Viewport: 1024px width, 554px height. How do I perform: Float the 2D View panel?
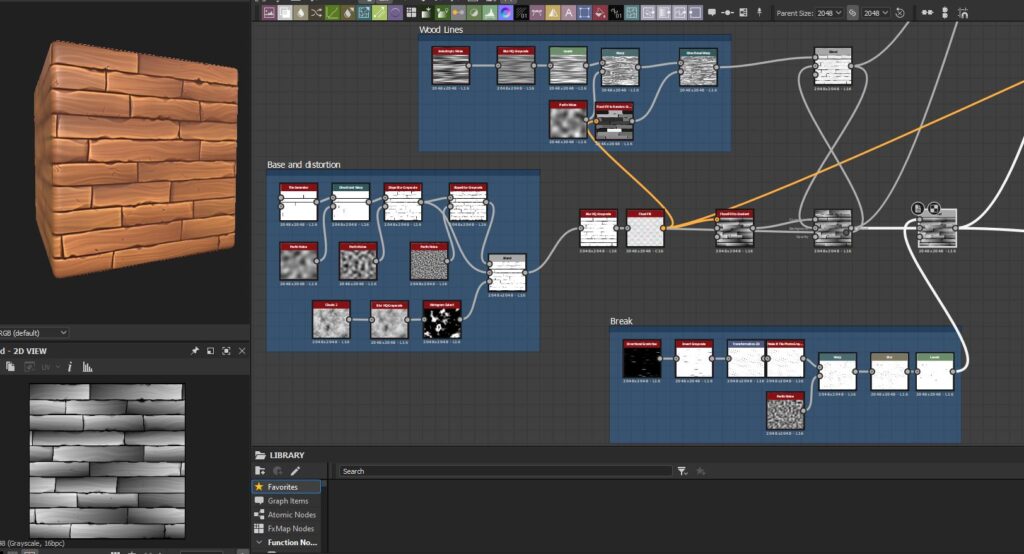pyautogui.click(x=210, y=351)
